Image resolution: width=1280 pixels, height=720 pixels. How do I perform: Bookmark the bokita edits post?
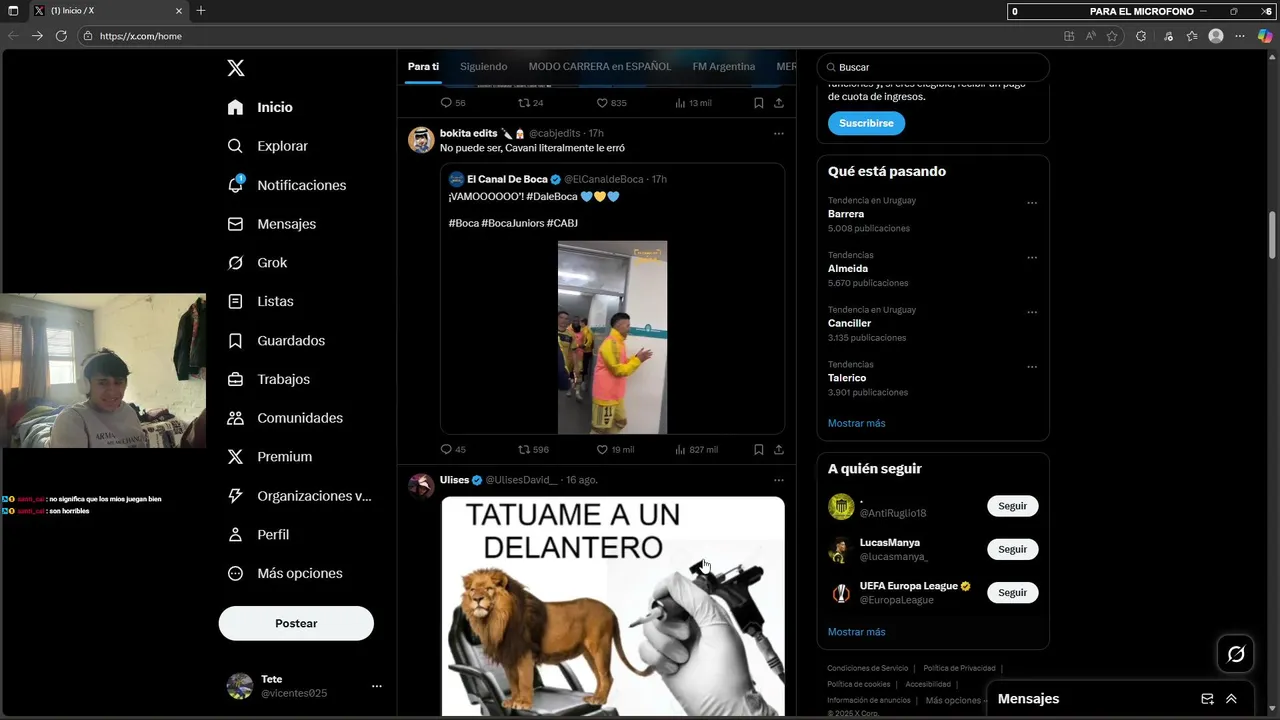coord(759,450)
